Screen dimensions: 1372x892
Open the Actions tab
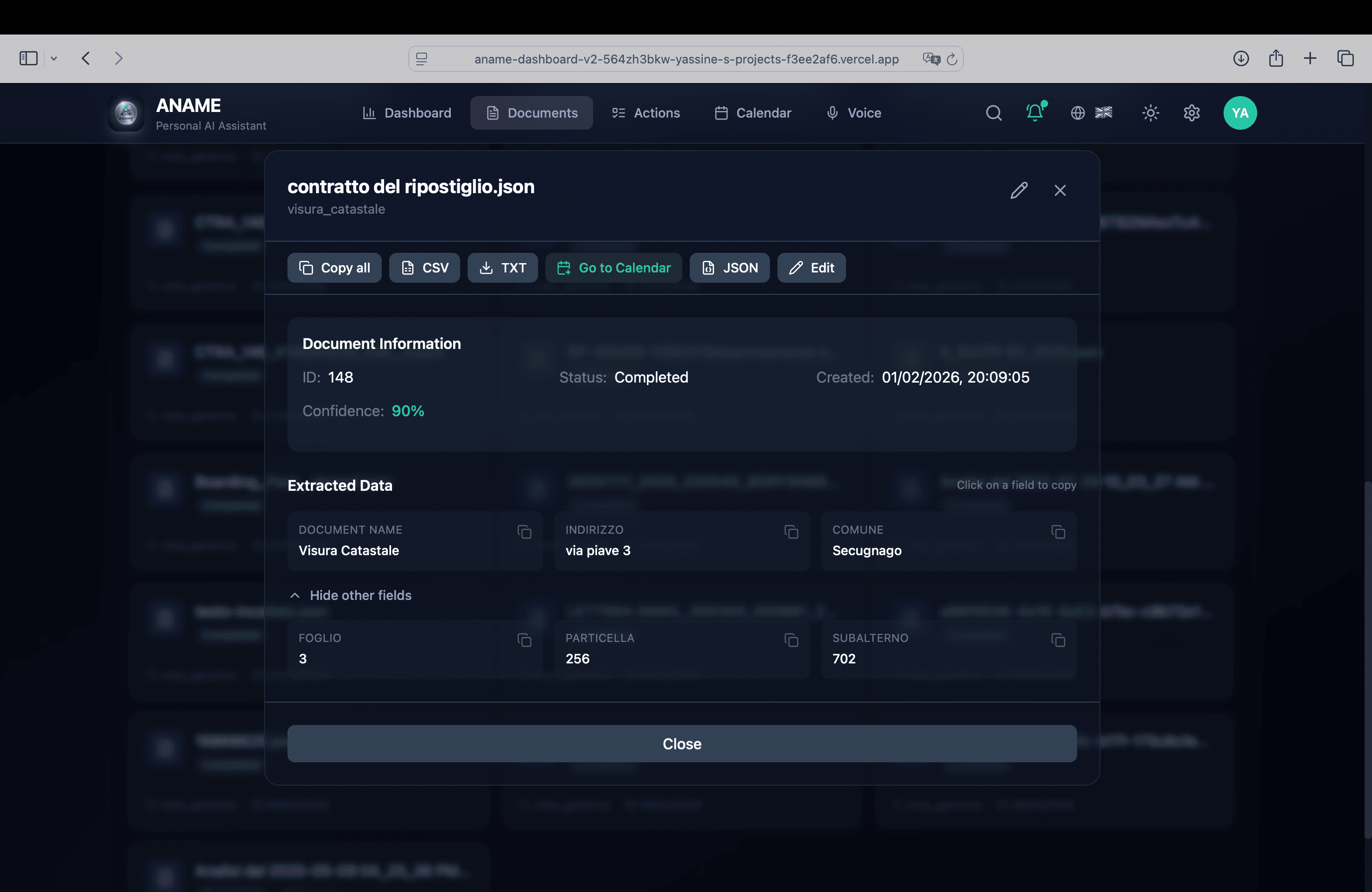pos(646,113)
